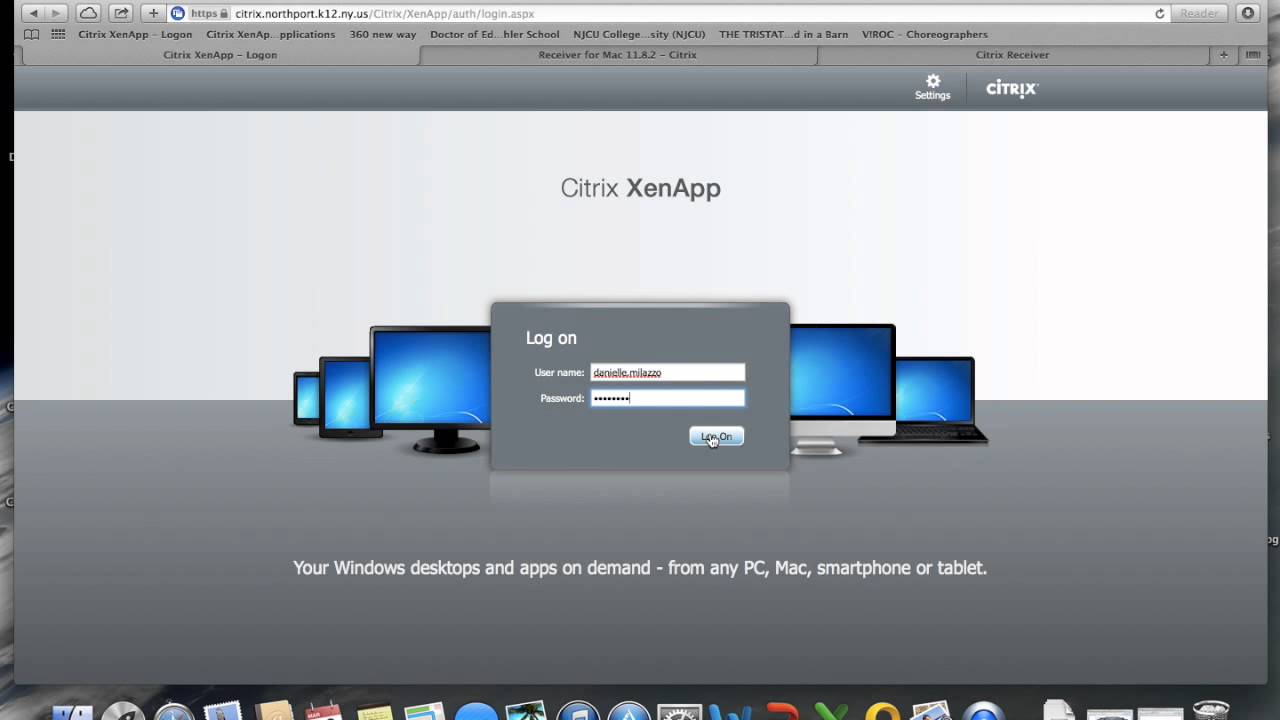Open App Store from the Dock

(629, 711)
